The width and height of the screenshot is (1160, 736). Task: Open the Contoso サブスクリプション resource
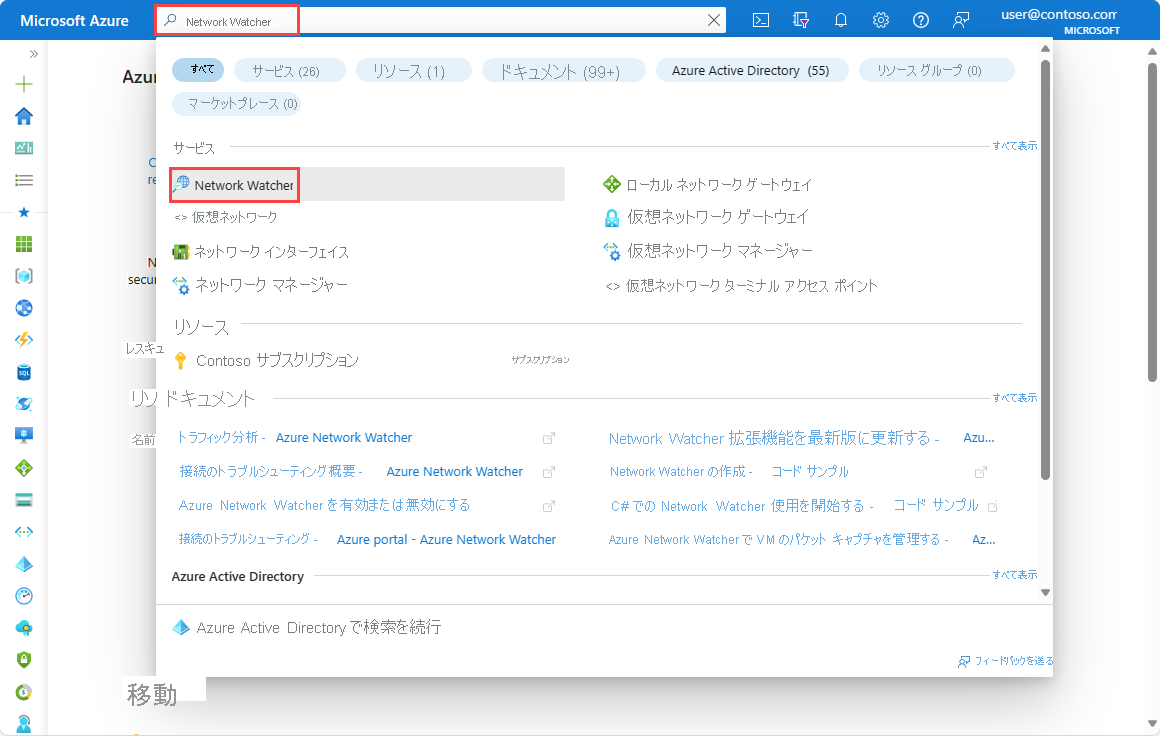(x=266, y=360)
